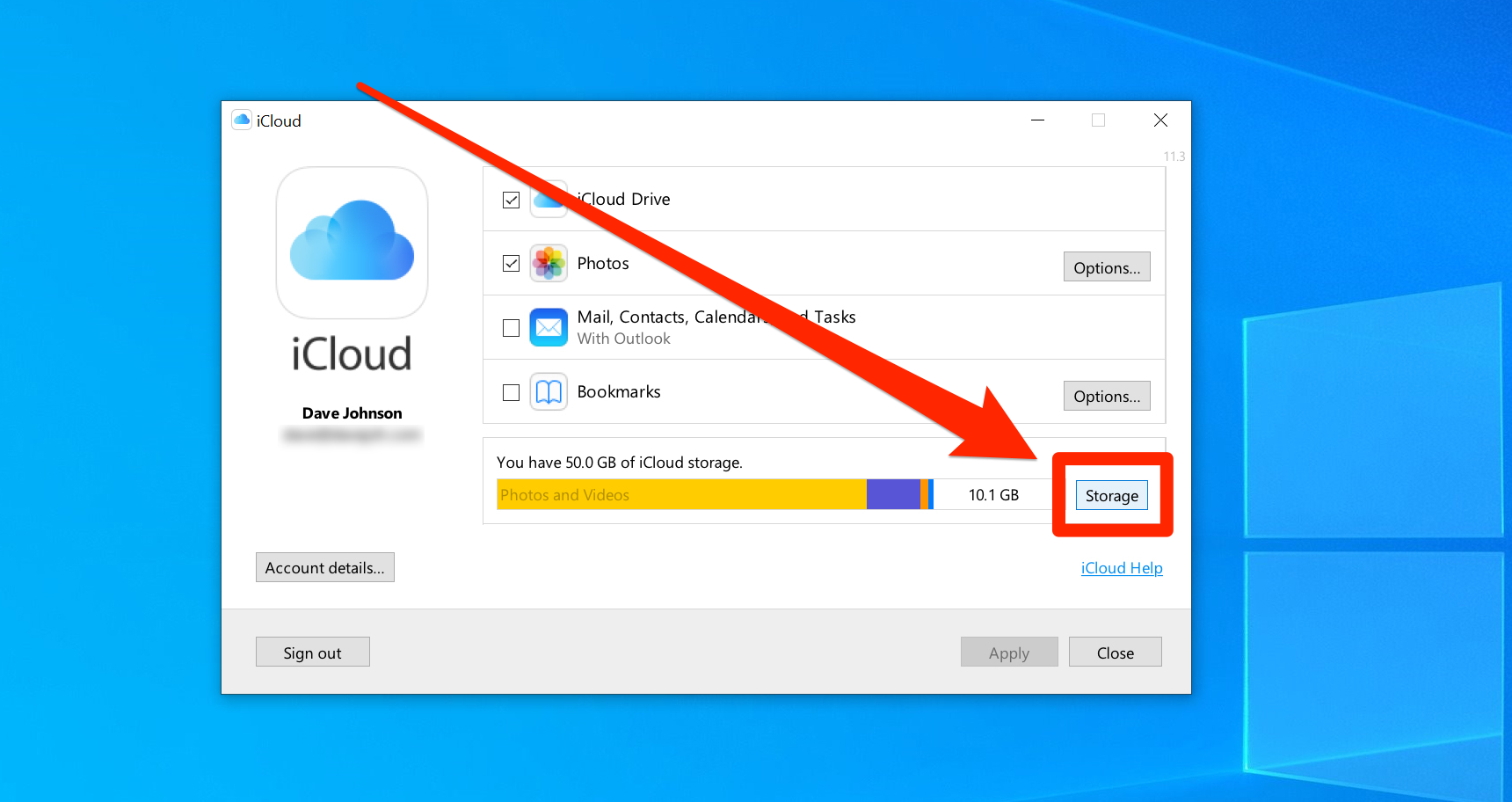Screen dimensions: 1512x802
Task: Click the yellow Photos and Videos storage segment
Action: tap(682, 494)
